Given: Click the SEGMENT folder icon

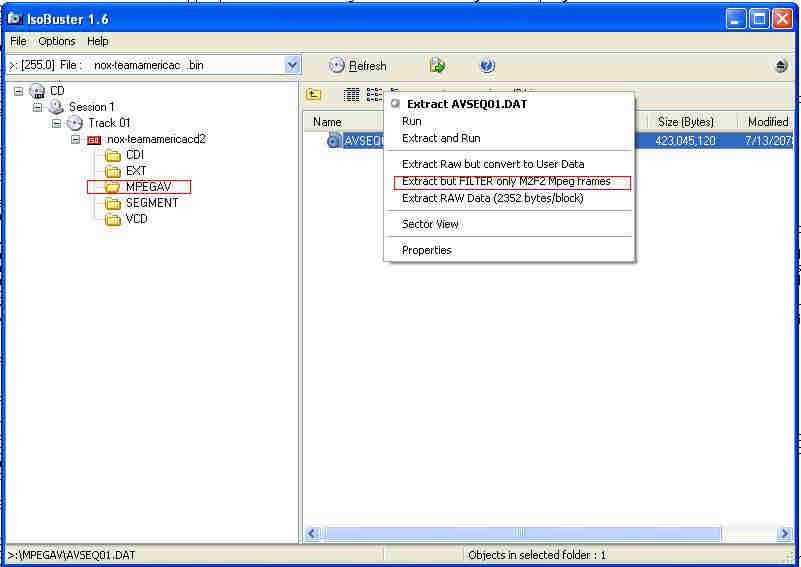Looking at the screenshot, I should point(112,203).
